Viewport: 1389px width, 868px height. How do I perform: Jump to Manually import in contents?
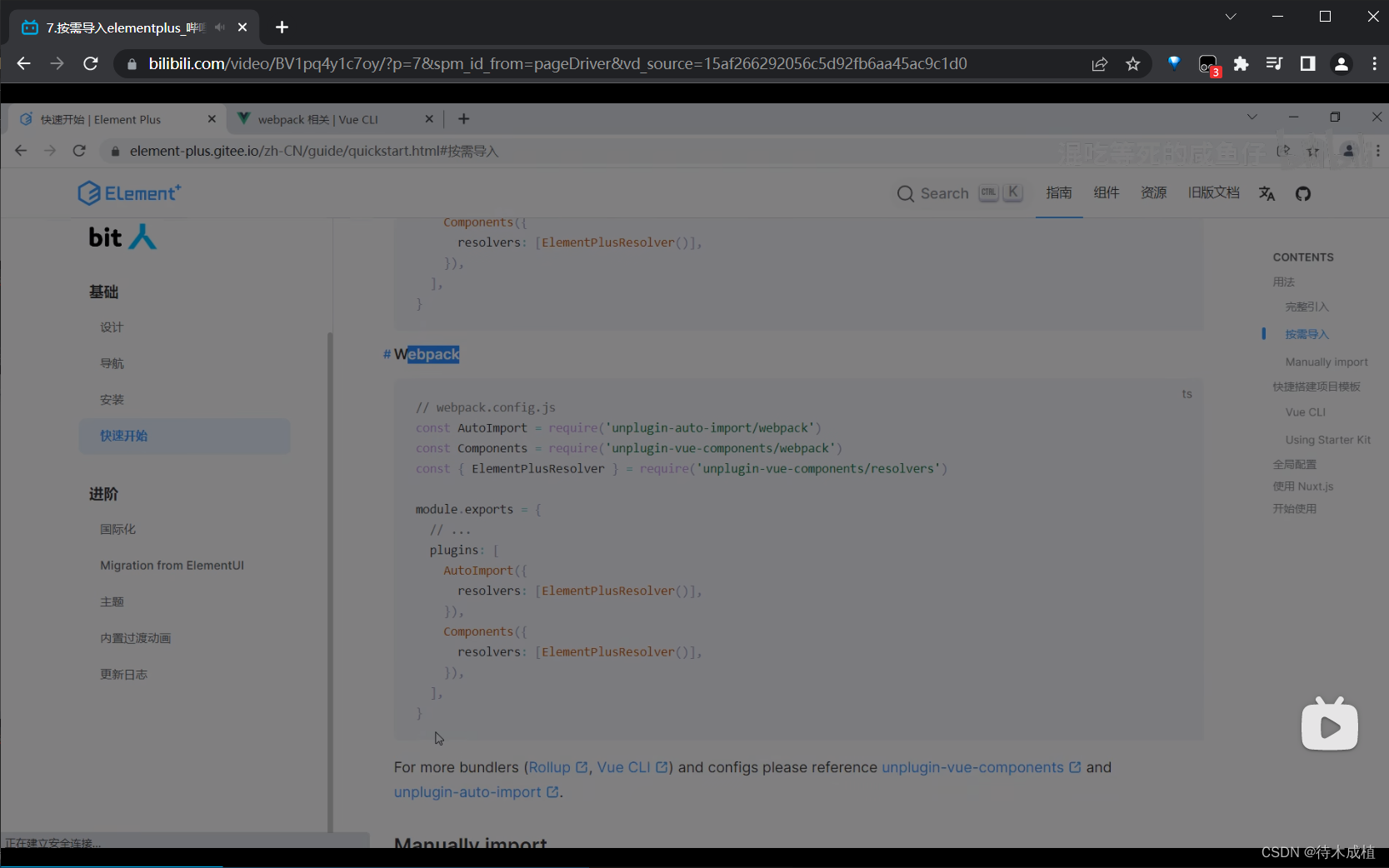(x=1327, y=362)
